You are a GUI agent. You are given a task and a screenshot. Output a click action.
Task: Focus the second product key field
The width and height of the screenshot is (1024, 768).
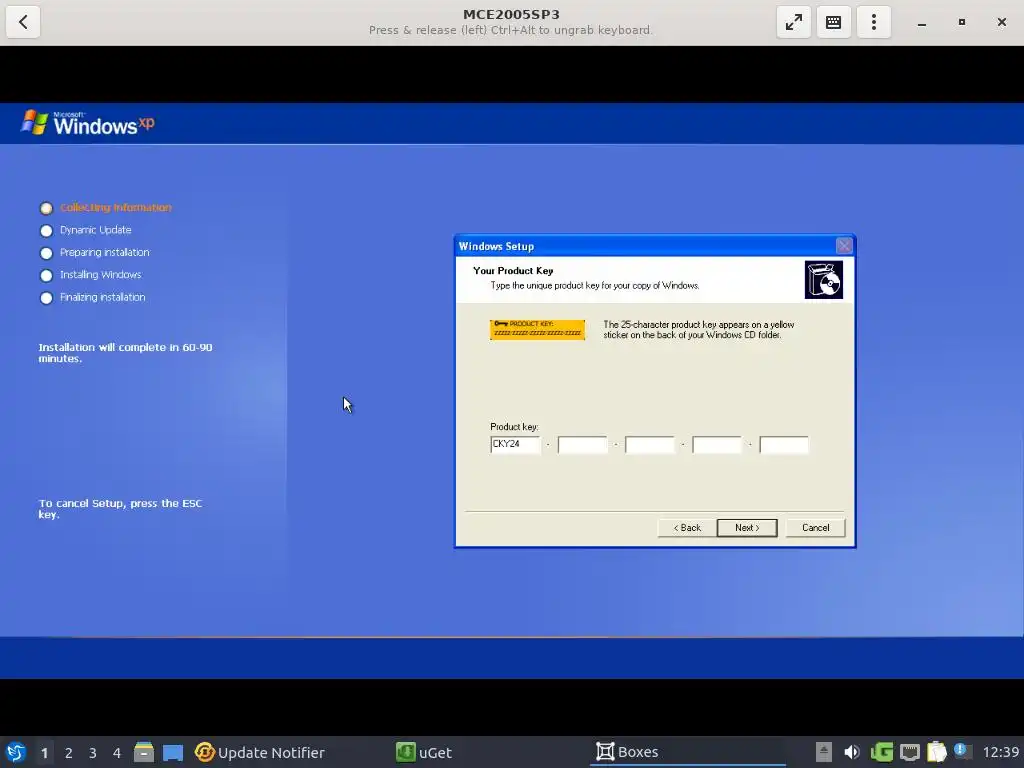[583, 445]
